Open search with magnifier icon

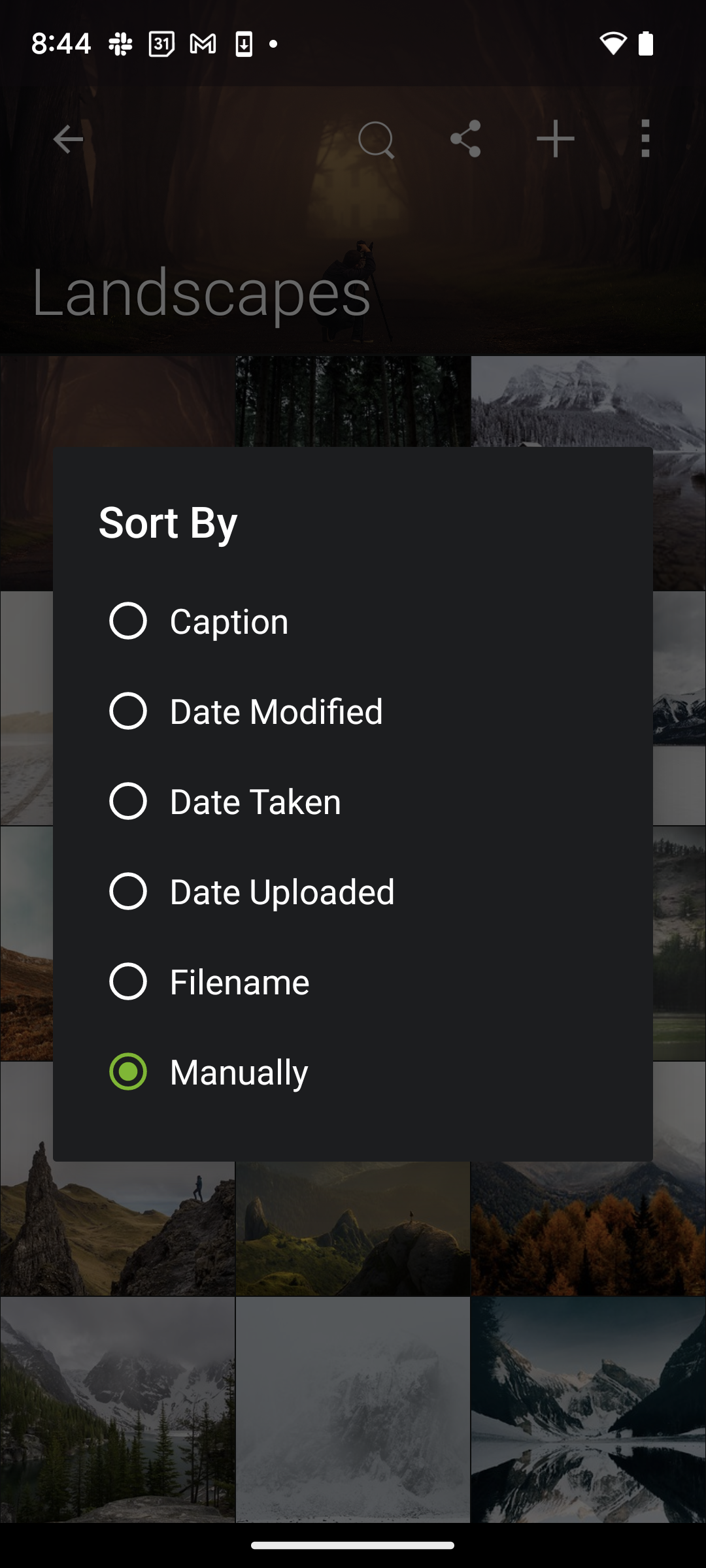[377, 139]
